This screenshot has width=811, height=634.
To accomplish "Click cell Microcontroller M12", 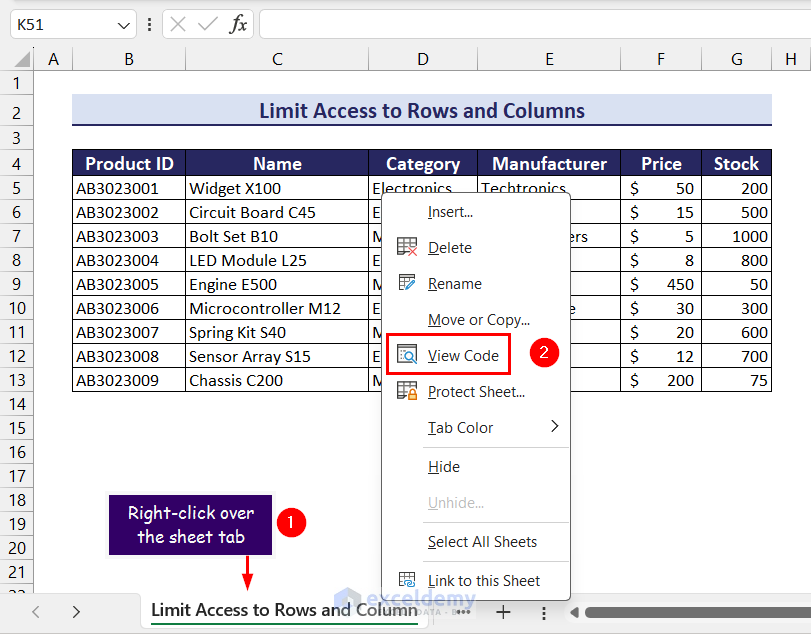I will [x=277, y=308].
